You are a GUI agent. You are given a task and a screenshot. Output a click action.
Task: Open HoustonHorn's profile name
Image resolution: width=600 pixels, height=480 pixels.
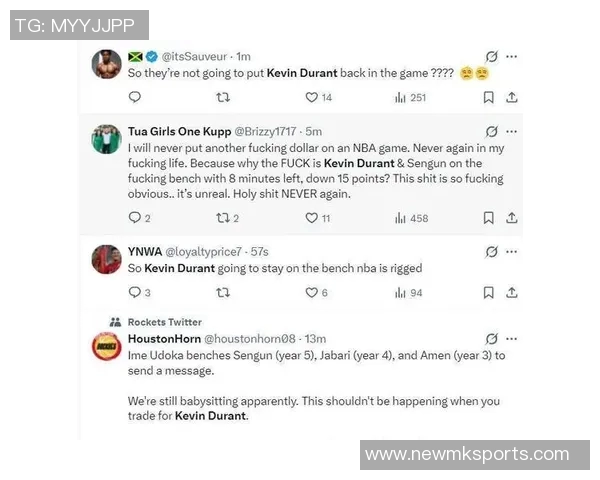click(164, 339)
